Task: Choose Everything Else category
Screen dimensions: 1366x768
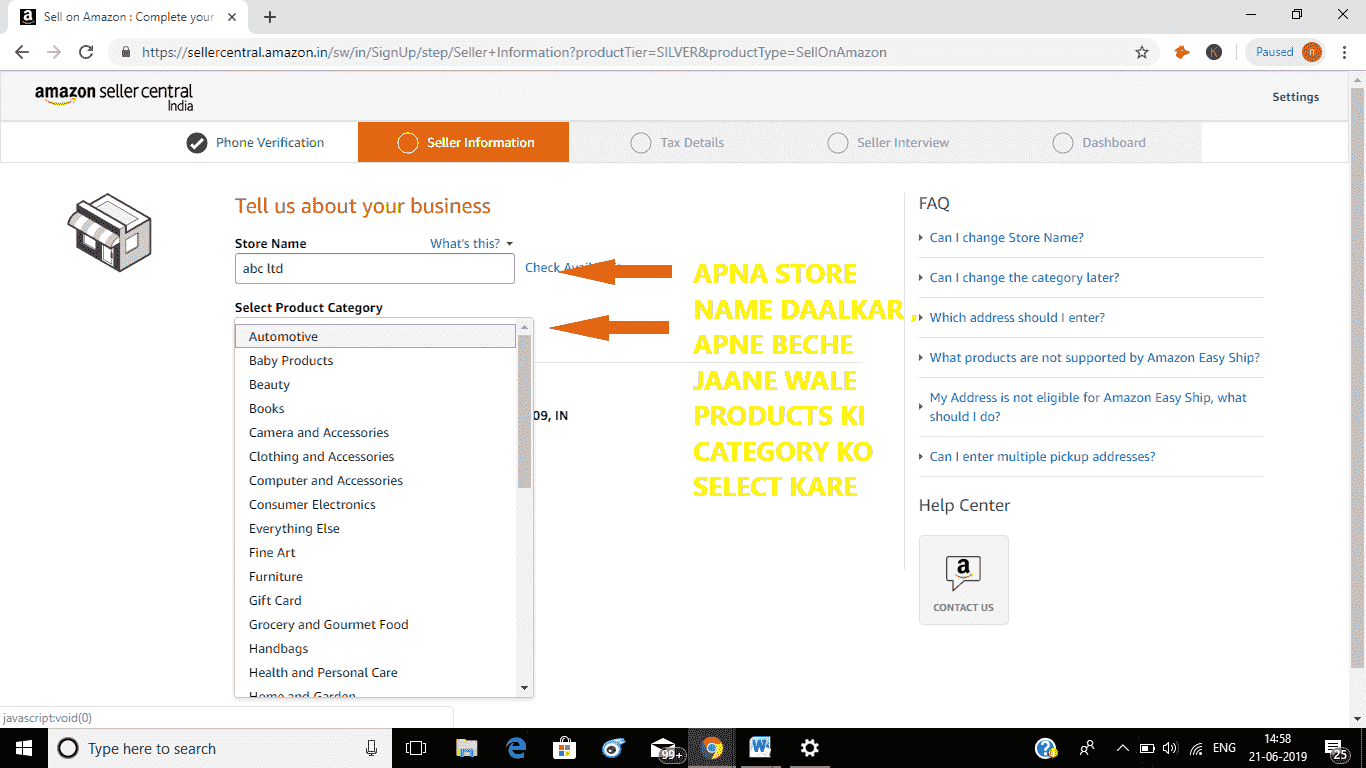Action: [x=375, y=529]
